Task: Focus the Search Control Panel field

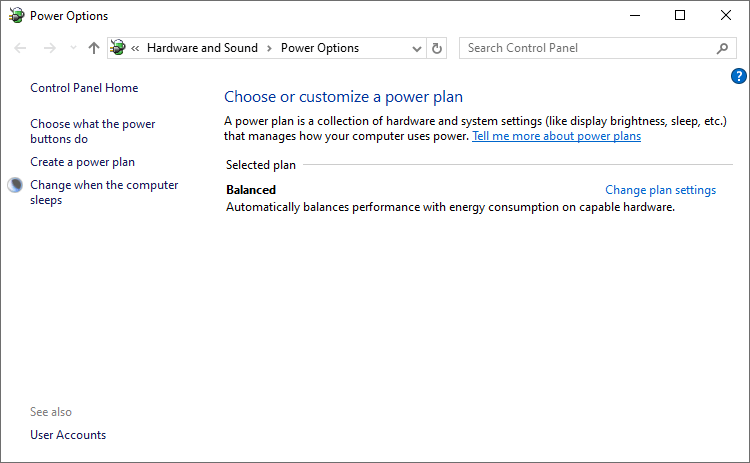Action: coord(597,48)
